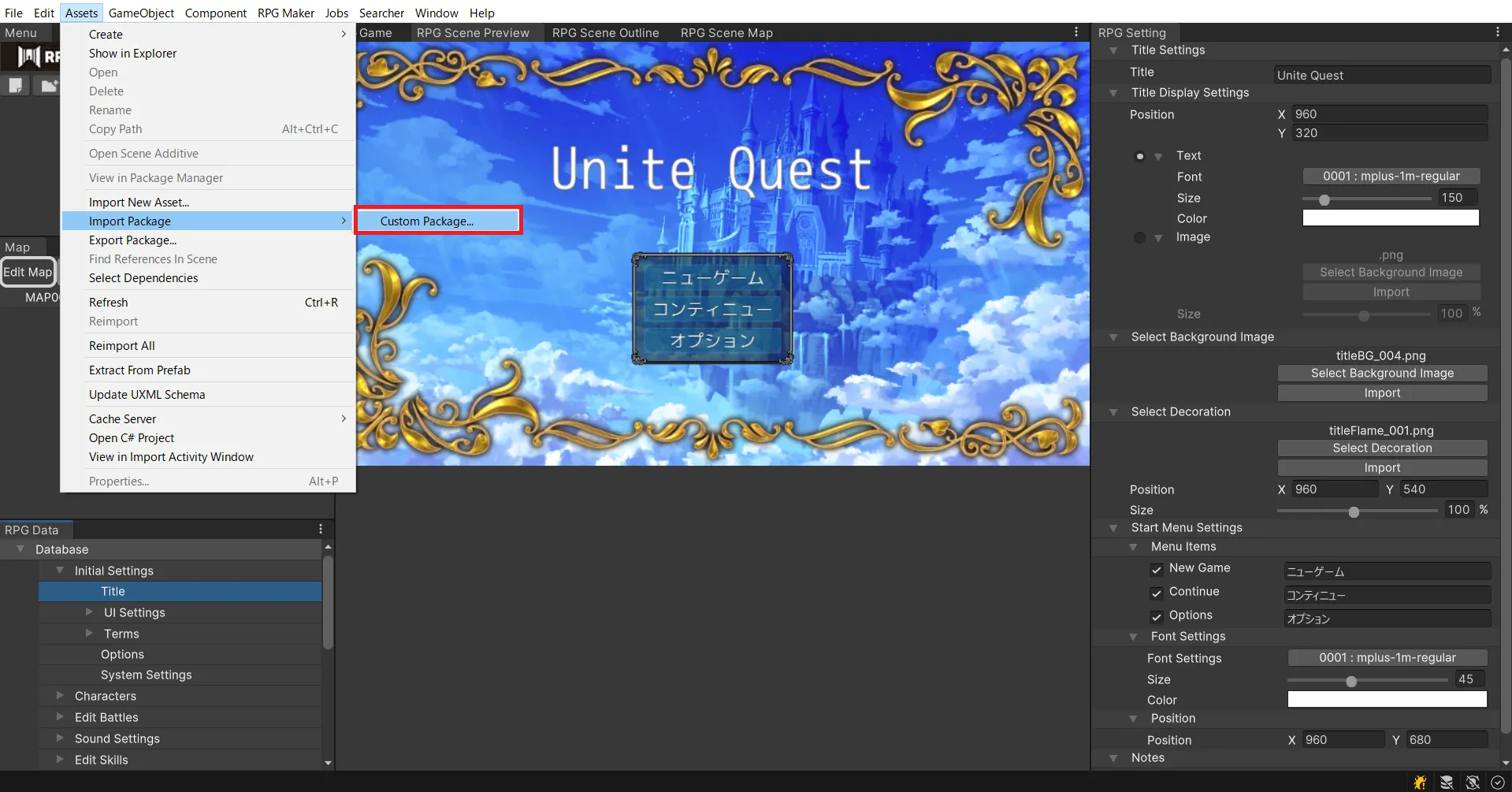
Task: Click the new file icon under Menu
Action: tap(16, 85)
